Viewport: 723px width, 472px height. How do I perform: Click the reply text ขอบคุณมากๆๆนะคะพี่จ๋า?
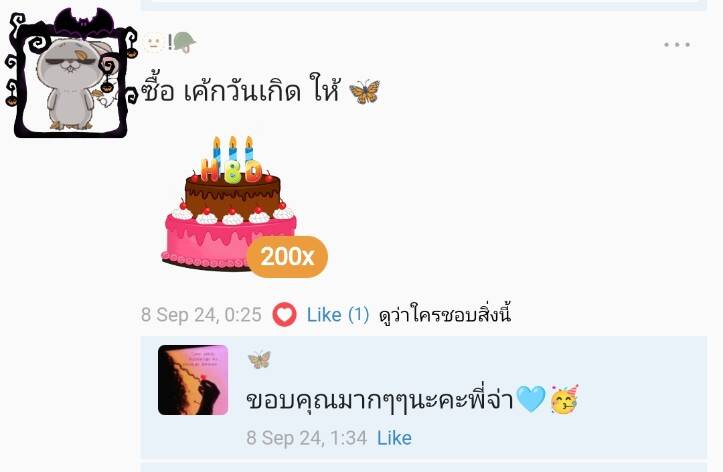pos(380,400)
